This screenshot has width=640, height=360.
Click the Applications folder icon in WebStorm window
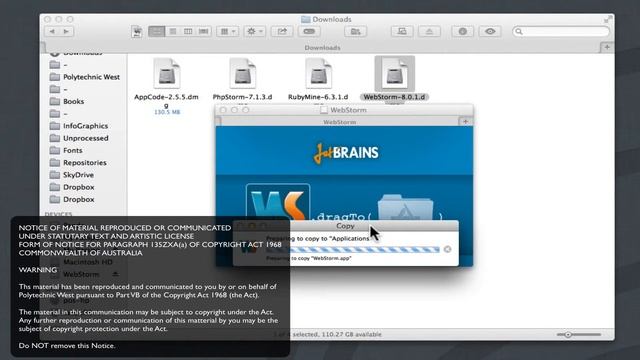(405, 208)
